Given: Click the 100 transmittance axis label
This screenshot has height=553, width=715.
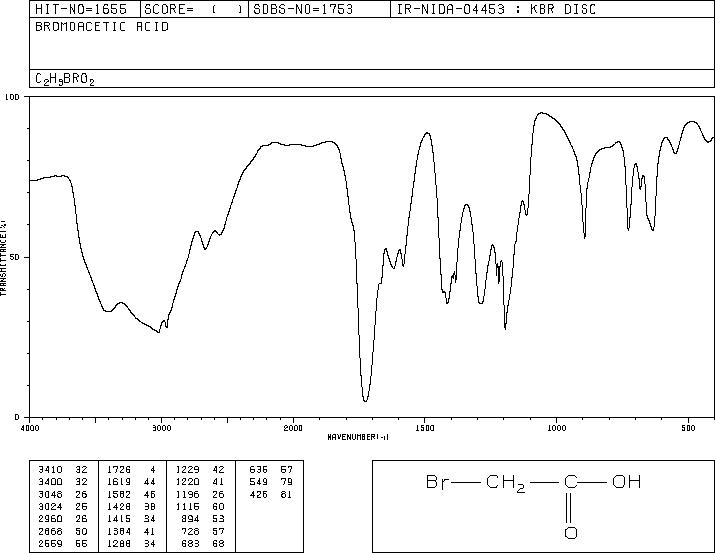Looking at the screenshot, I should tap(11, 97).
